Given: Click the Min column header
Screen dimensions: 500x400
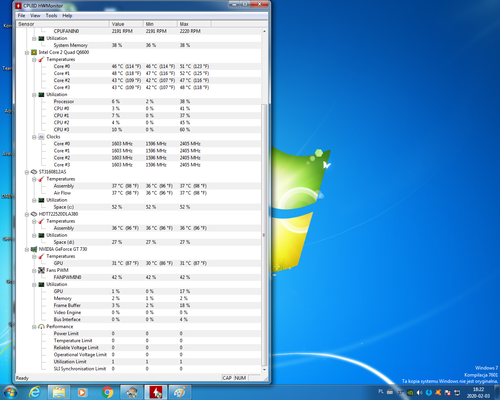Looking at the screenshot, I should click(160, 24).
